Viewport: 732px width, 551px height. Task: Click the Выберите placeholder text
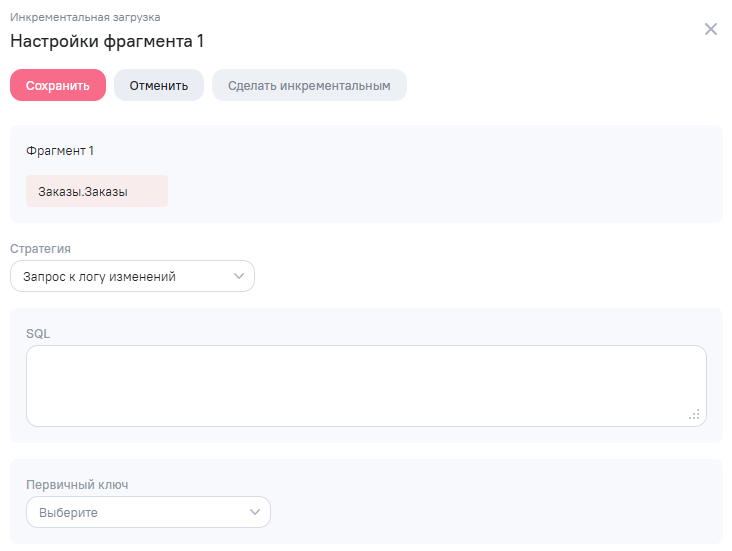pos(68,513)
